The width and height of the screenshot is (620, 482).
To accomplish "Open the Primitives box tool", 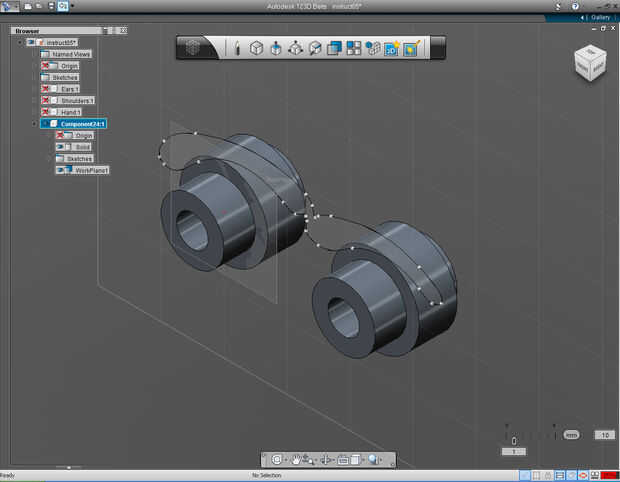I will point(256,47).
